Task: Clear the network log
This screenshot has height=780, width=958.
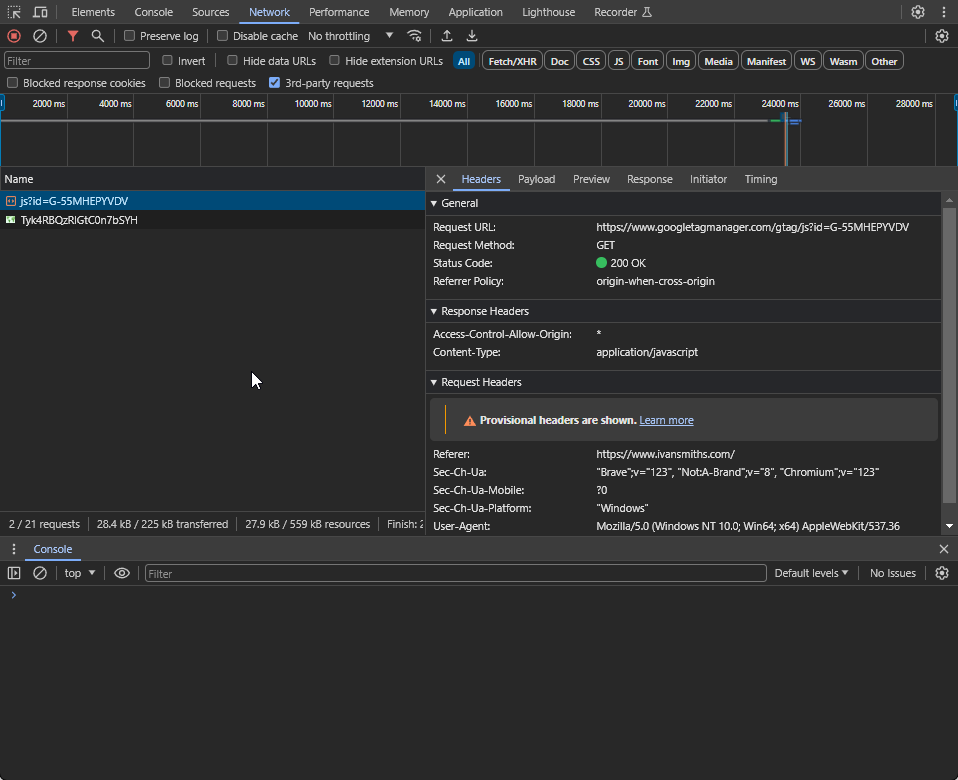Action: [x=40, y=36]
